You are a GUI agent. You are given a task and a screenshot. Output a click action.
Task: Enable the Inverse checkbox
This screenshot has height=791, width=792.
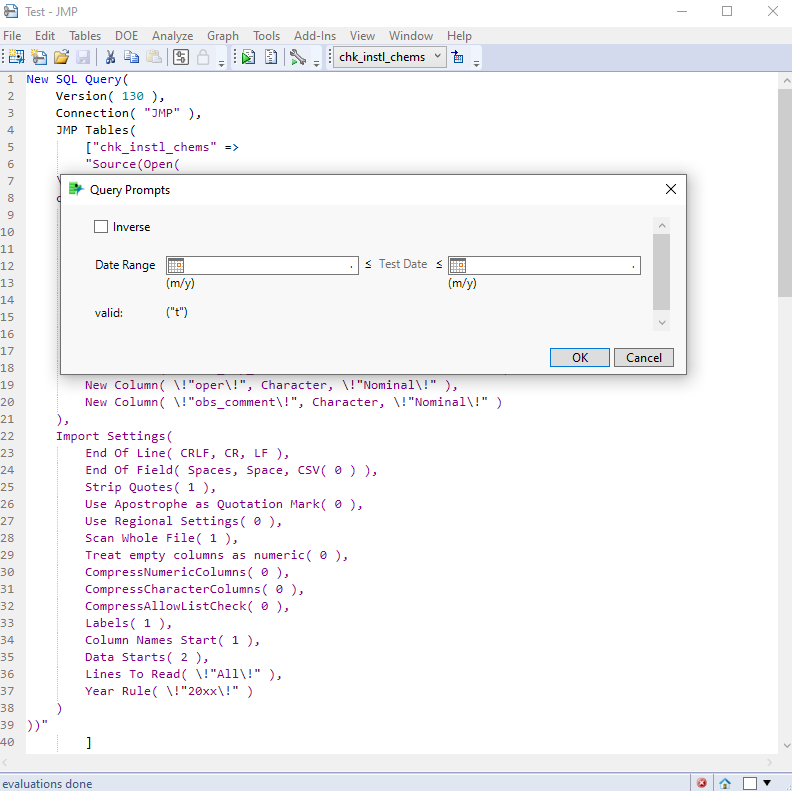pyautogui.click(x=101, y=227)
